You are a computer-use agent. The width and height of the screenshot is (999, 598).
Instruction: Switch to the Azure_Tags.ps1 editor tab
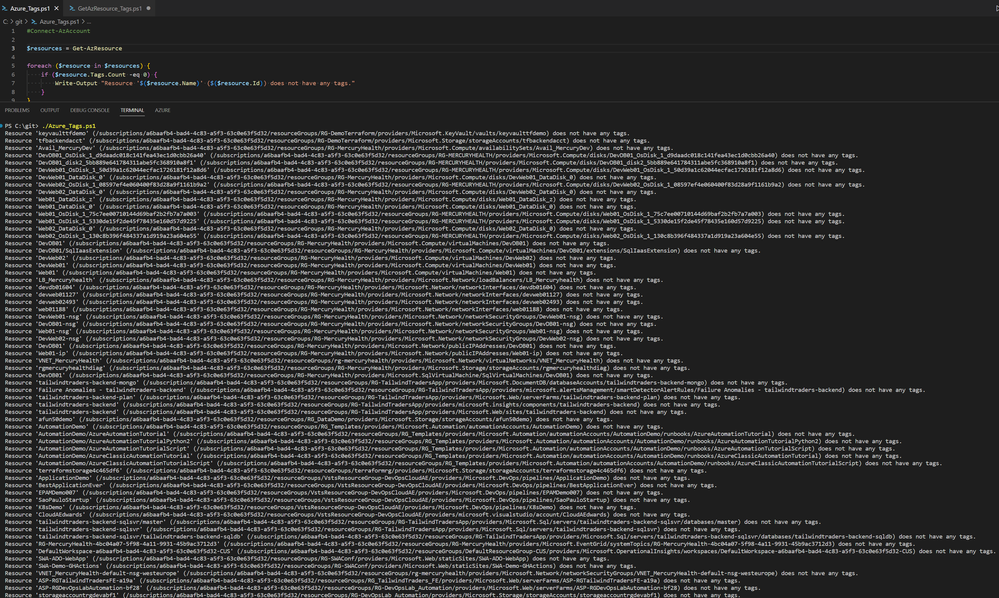[30, 8]
